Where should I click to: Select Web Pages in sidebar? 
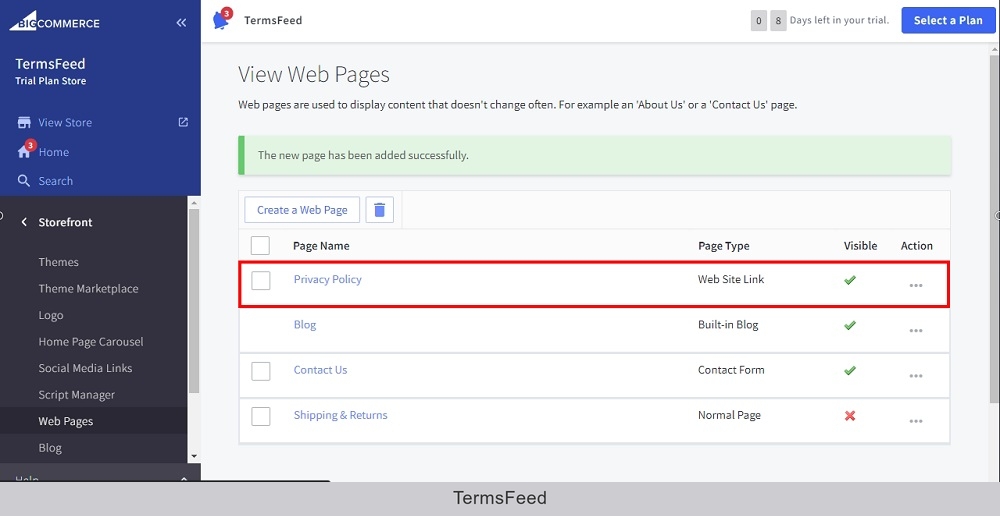click(66, 421)
